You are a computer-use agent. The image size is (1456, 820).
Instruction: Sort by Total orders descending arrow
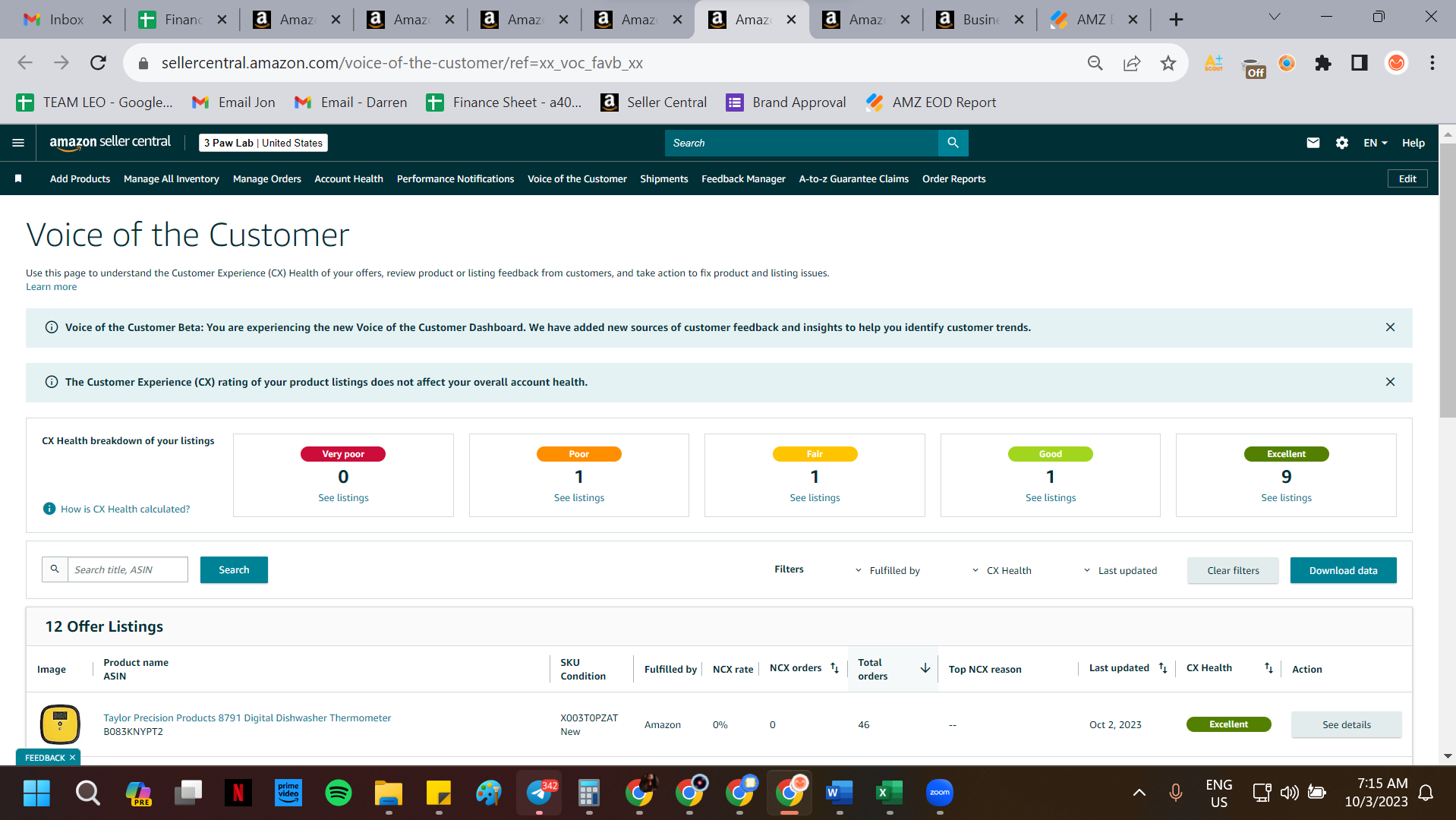pos(925,668)
